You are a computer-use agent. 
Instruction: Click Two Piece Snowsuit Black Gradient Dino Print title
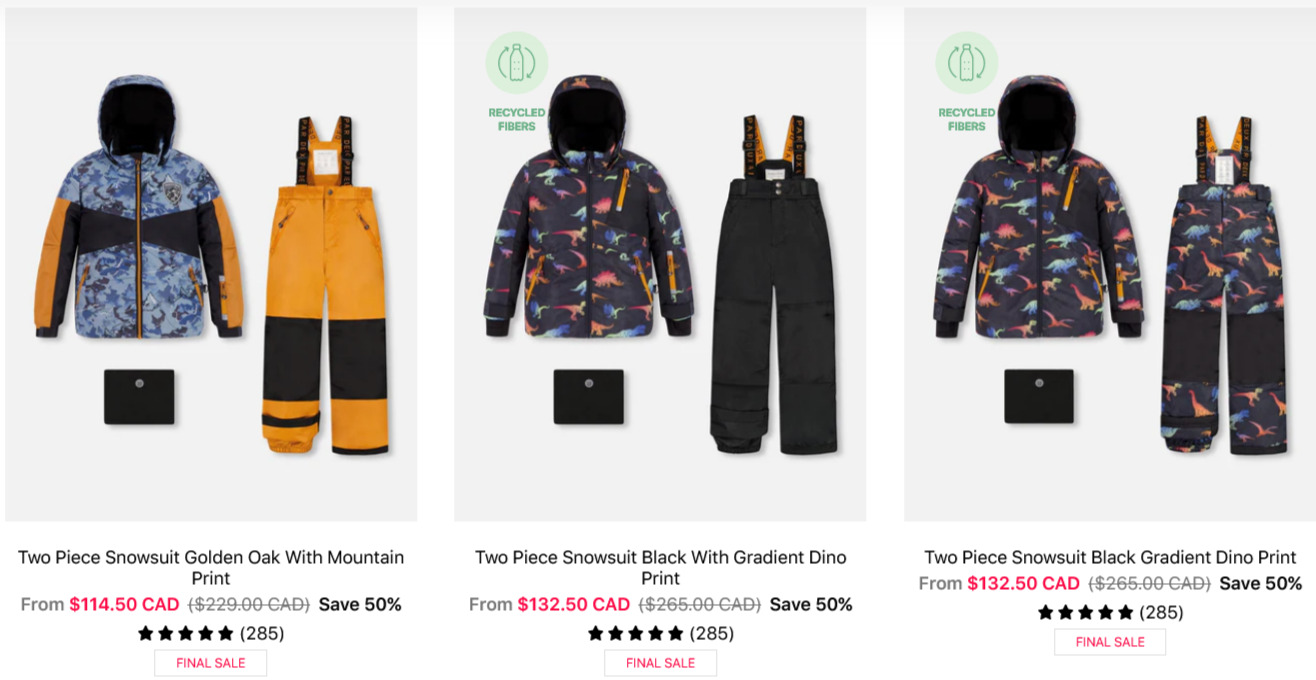pos(1110,557)
